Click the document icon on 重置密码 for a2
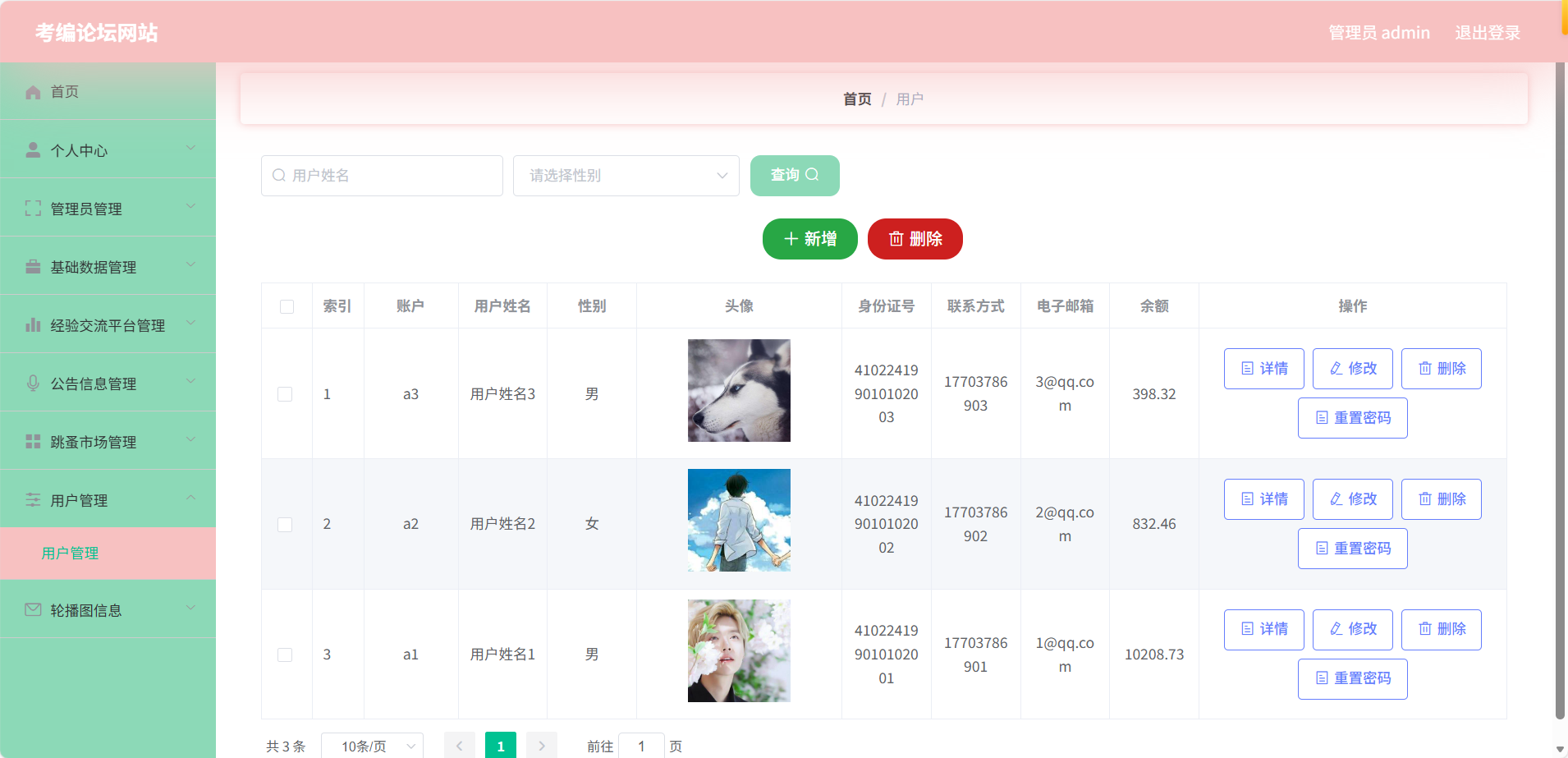 (x=1322, y=549)
